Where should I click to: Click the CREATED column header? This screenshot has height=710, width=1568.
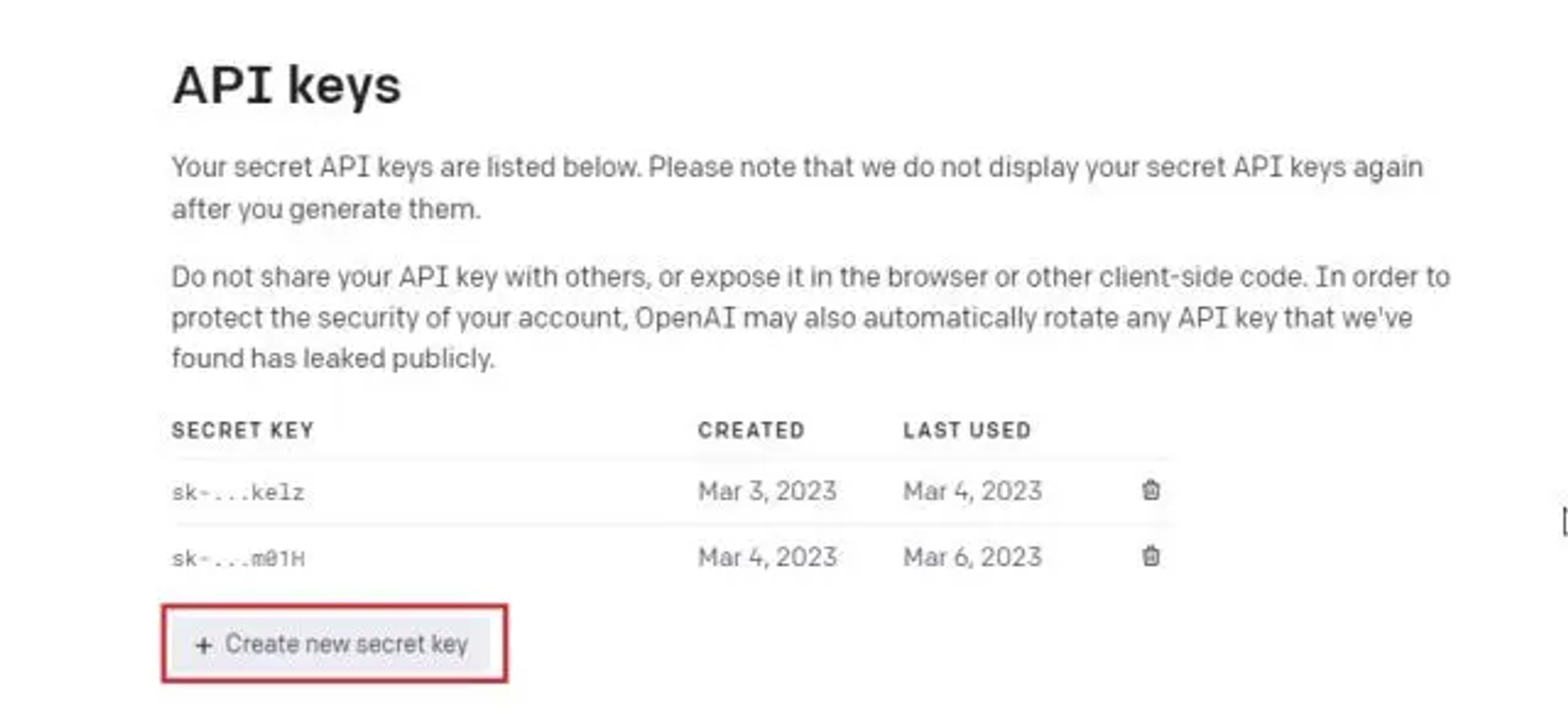751,430
